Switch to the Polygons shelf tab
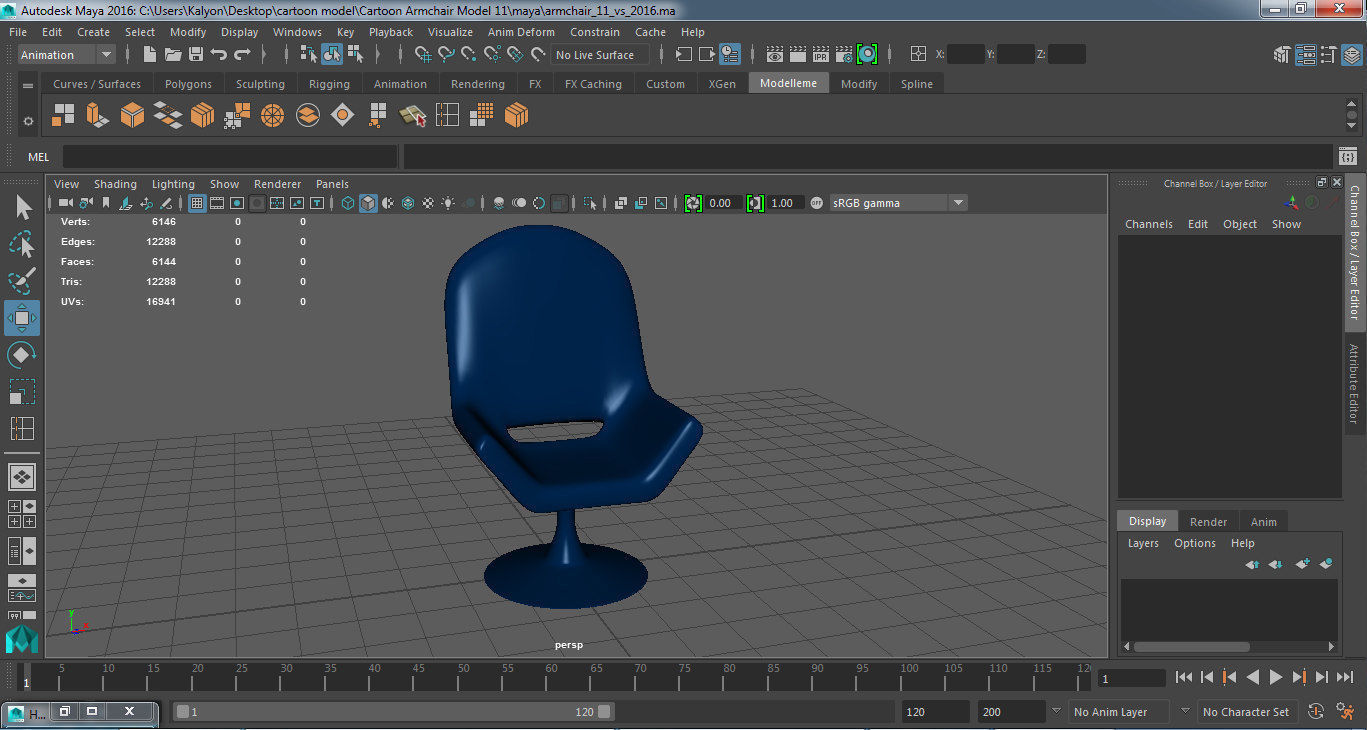 click(x=188, y=84)
